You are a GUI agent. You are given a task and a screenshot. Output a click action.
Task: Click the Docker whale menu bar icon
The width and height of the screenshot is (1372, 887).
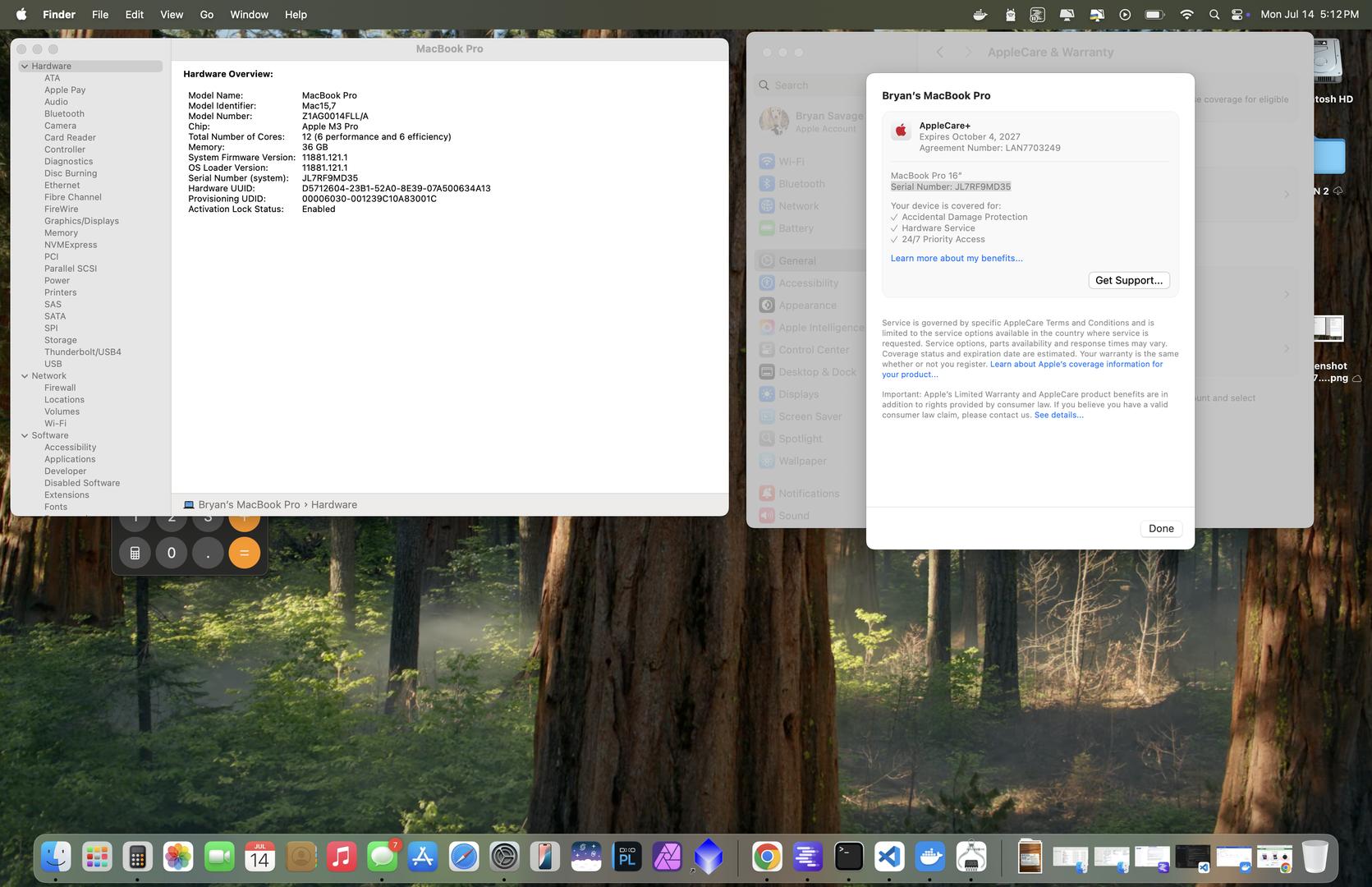(980, 14)
